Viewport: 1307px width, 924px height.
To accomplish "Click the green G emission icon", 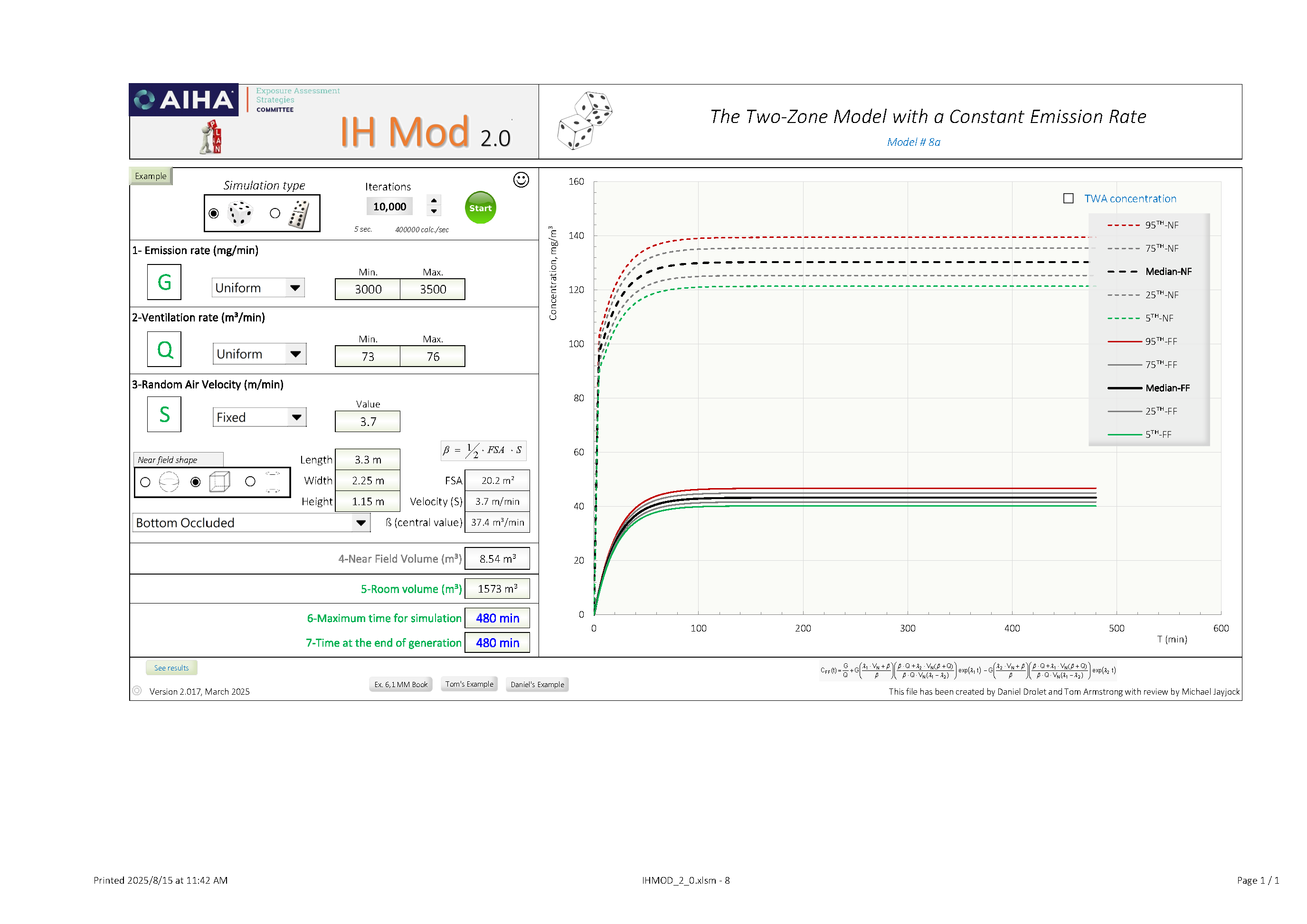I will [164, 282].
